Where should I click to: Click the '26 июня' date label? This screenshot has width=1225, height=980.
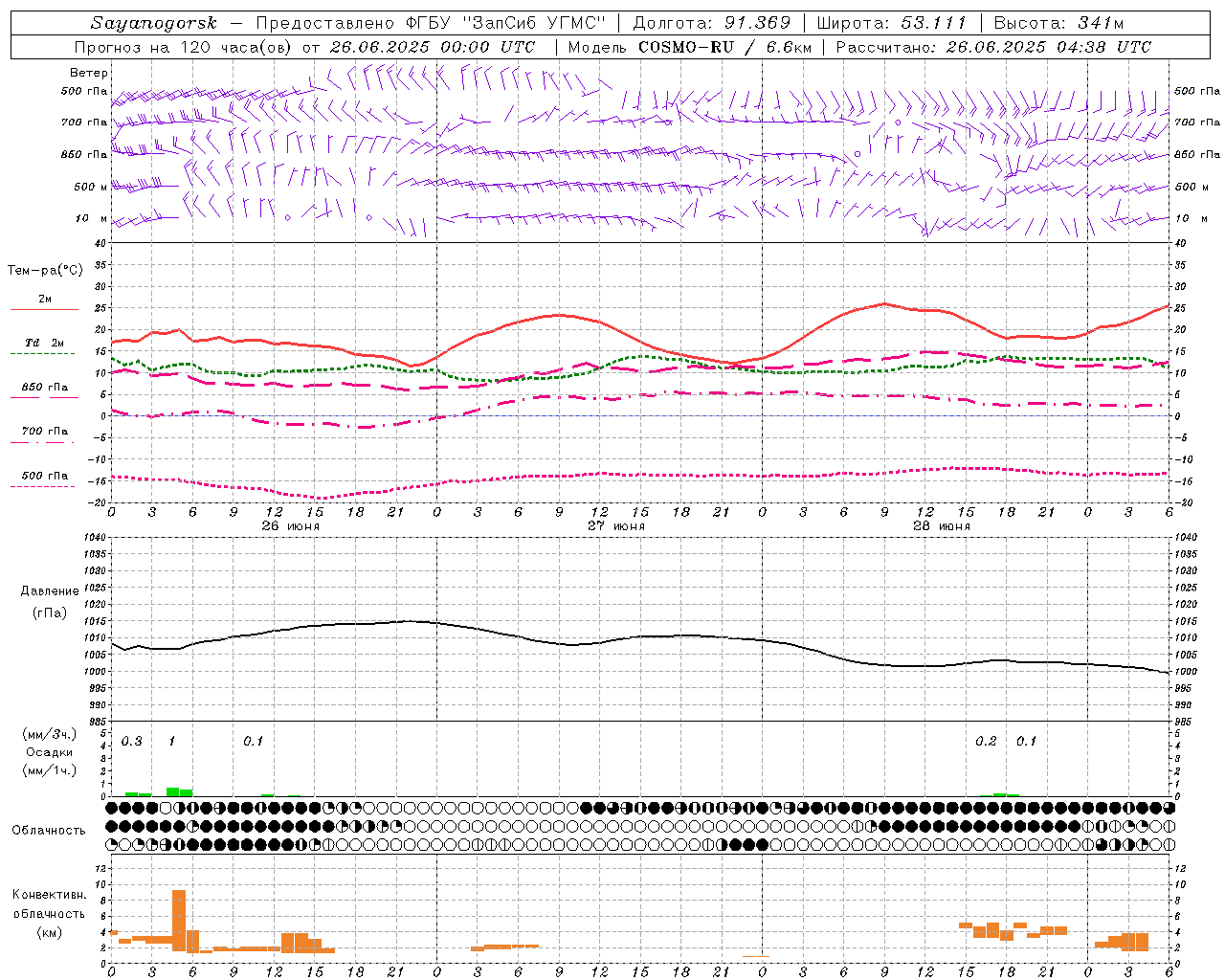tap(291, 526)
